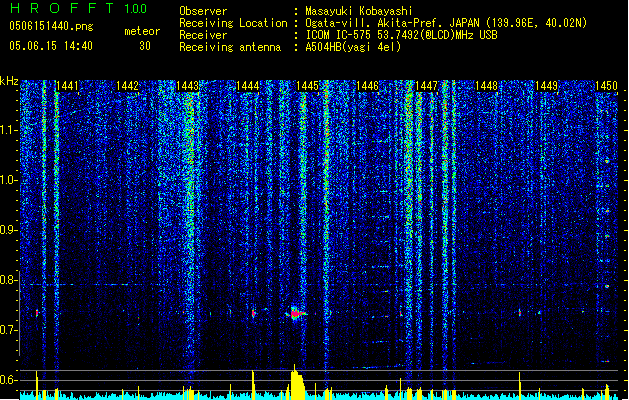Click the timestamp 05.06.15 14:40
629x400 pixels.
click(x=51, y=46)
